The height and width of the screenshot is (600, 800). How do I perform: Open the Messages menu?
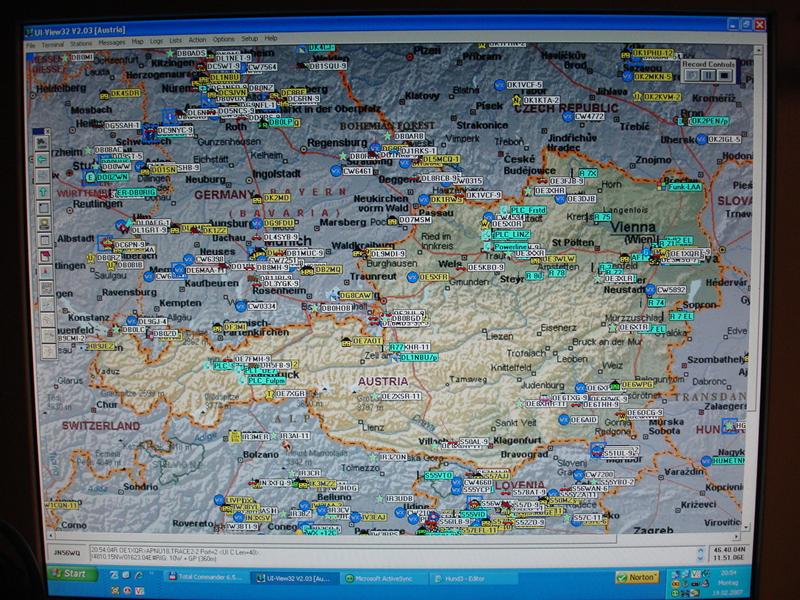(112, 43)
